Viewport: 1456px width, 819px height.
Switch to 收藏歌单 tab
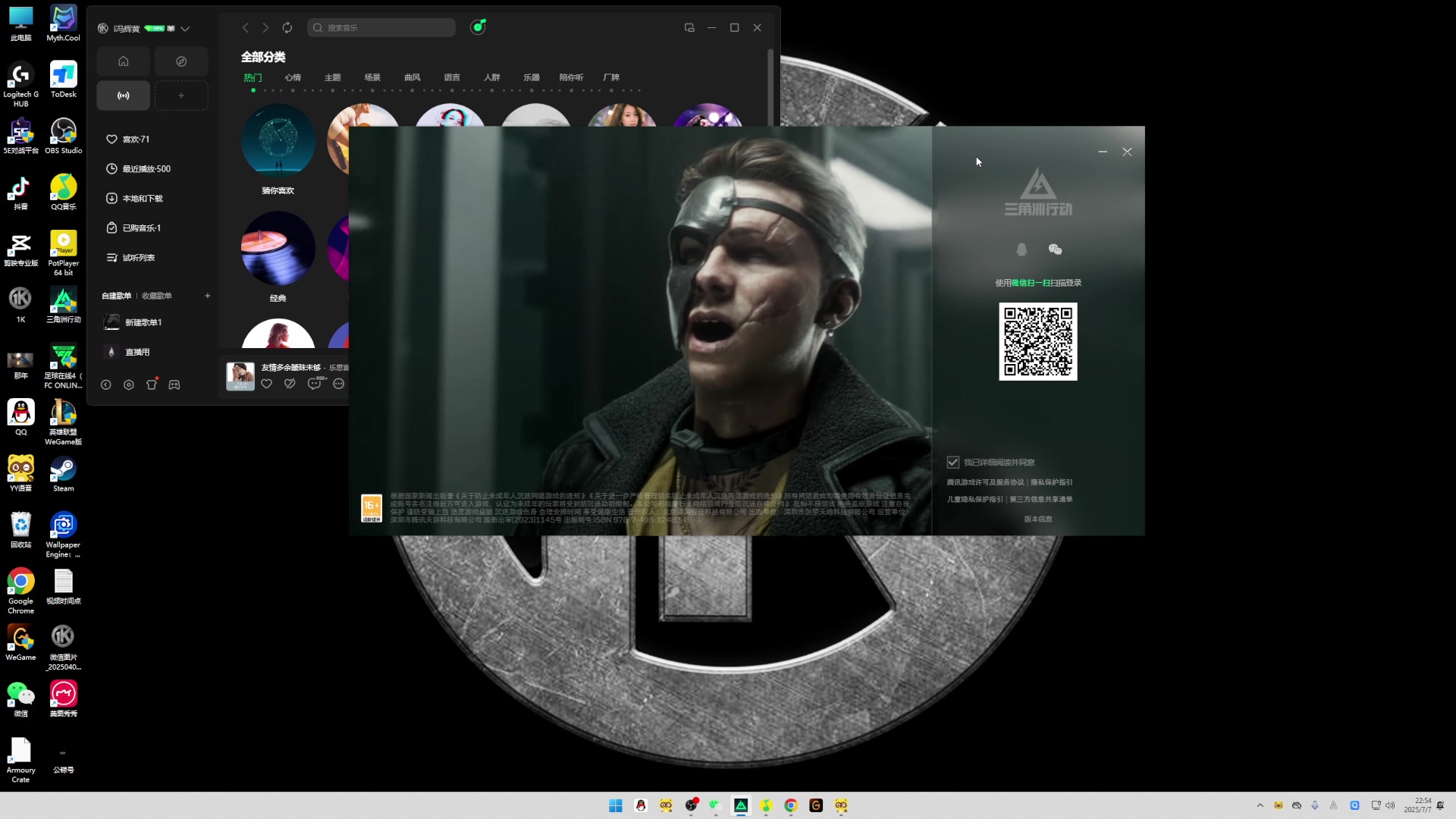pos(157,296)
